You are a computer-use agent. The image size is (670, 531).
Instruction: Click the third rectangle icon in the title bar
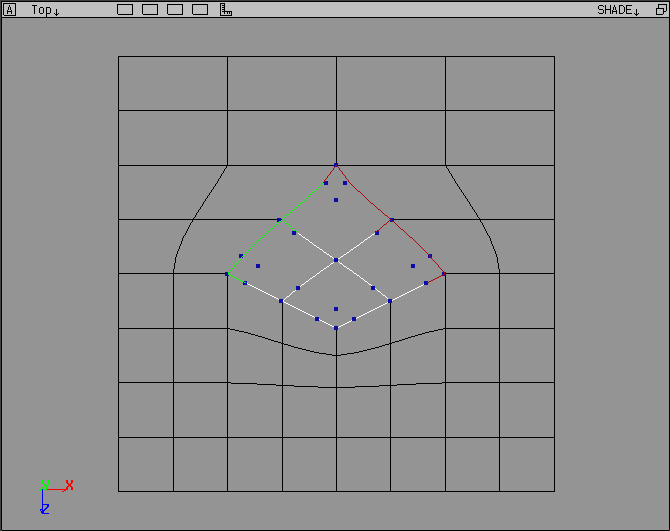pyautogui.click(x=175, y=10)
